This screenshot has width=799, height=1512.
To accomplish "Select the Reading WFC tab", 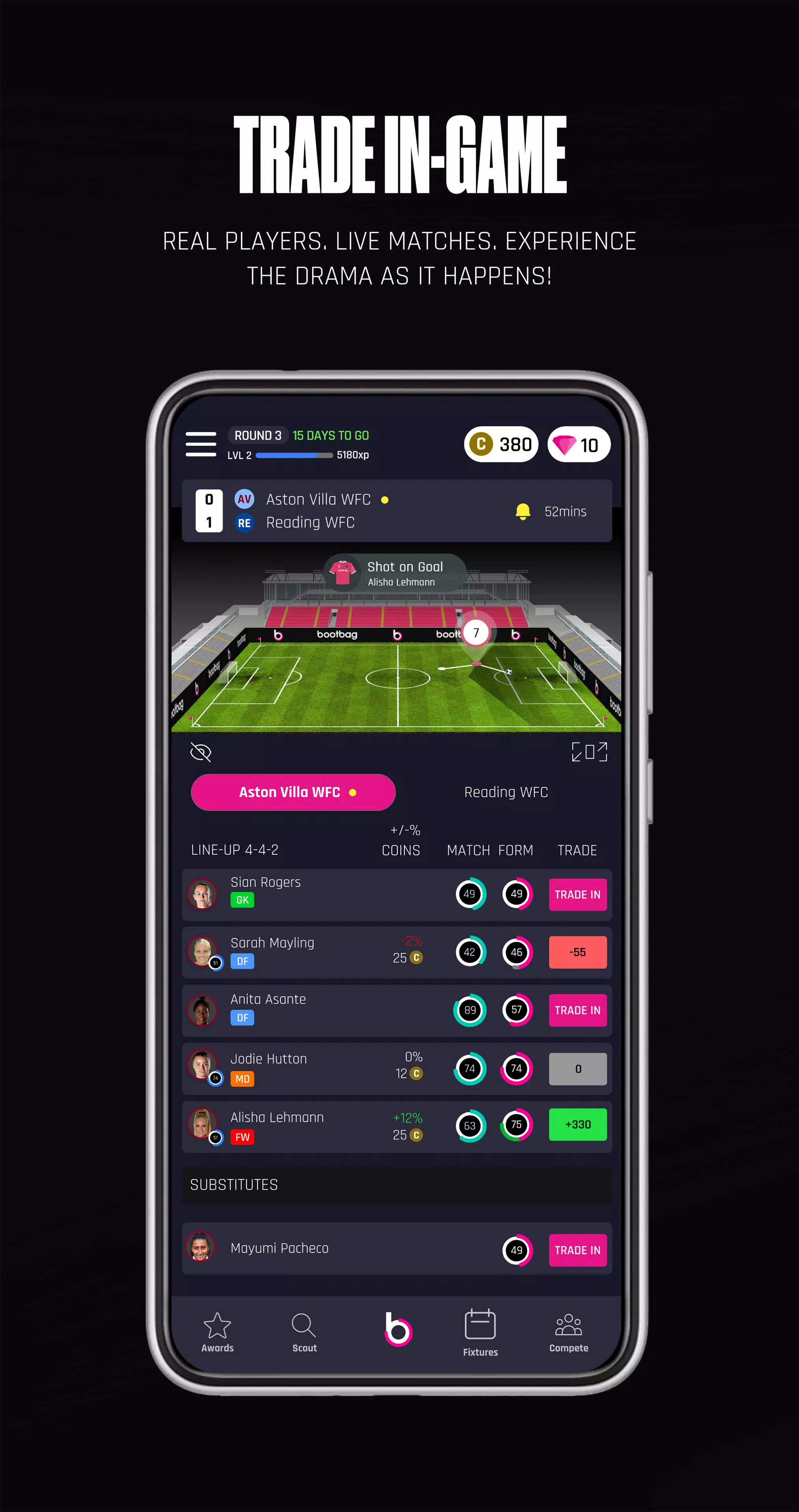I will click(507, 792).
